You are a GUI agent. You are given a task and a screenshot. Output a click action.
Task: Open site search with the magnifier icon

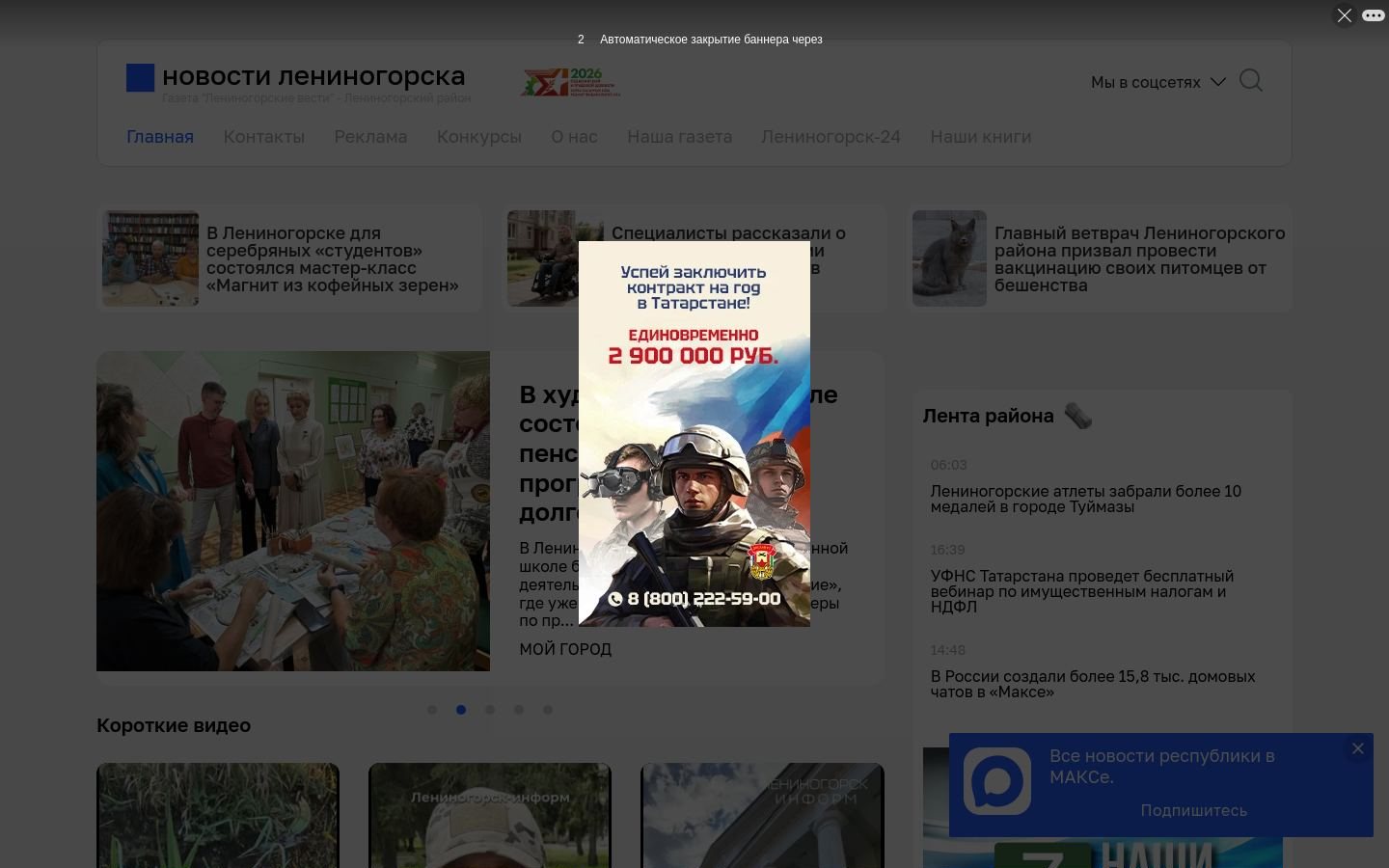pyautogui.click(x=1251, y=81)
